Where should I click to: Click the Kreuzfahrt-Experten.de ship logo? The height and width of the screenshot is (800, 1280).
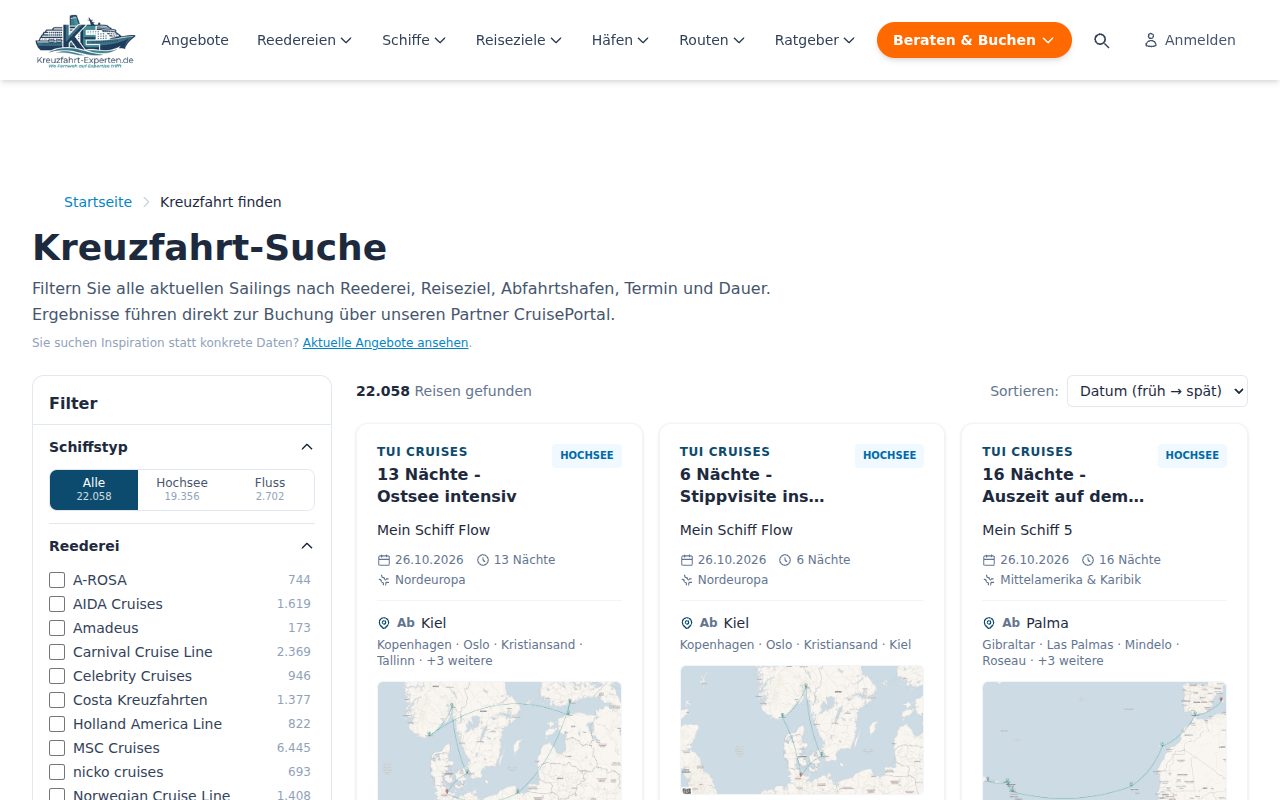click(x=84, y=40)
